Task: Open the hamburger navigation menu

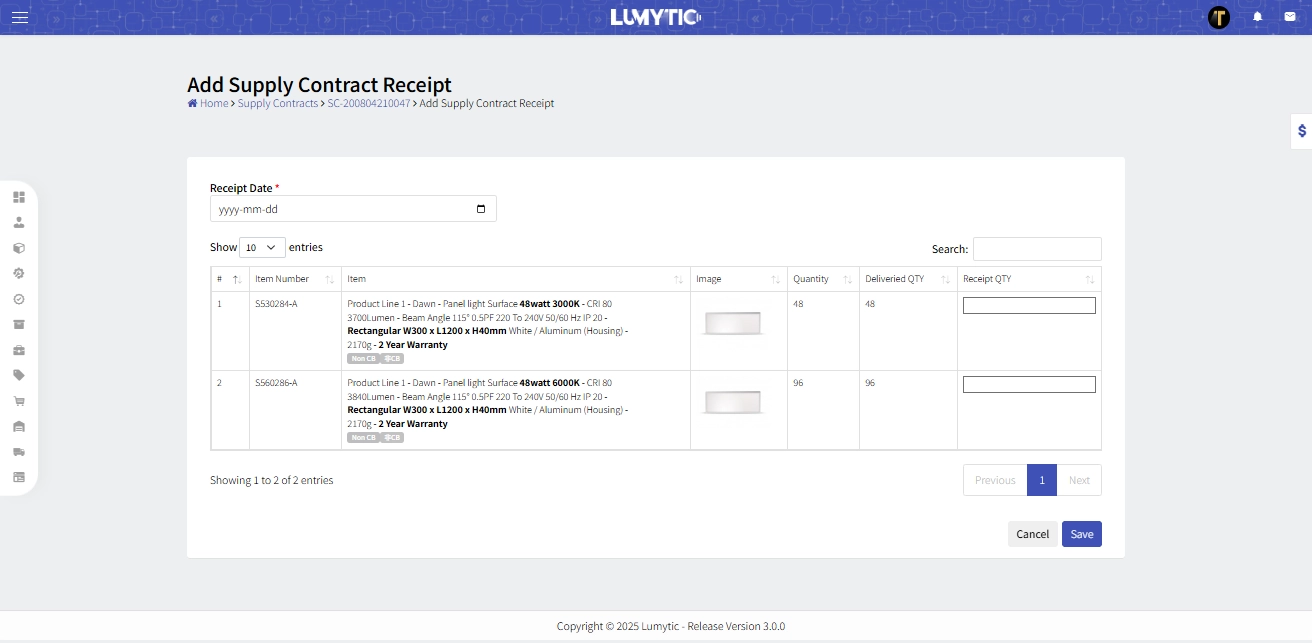Action: click(19, 16)
